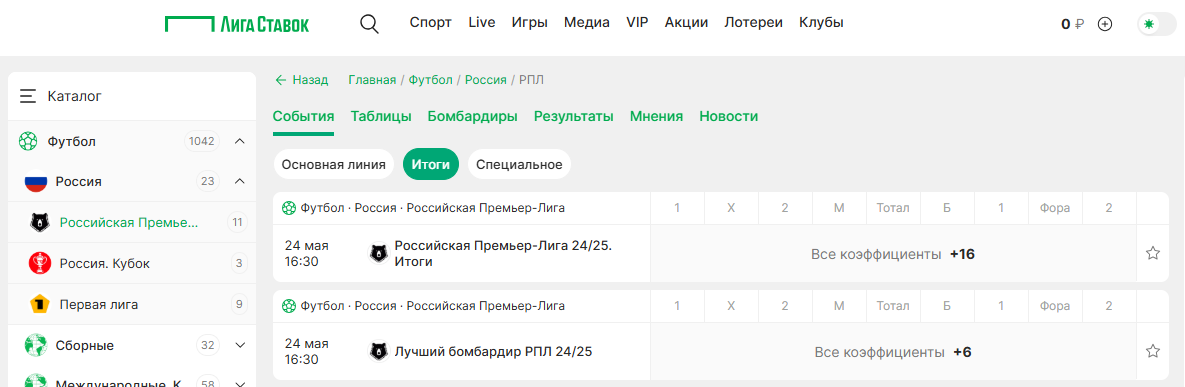The height and width of the screenshot is (387, 1185).
Task: Star the Российская Премьер-Лига 24/25 Итоги event
Action: (1153, 253)
